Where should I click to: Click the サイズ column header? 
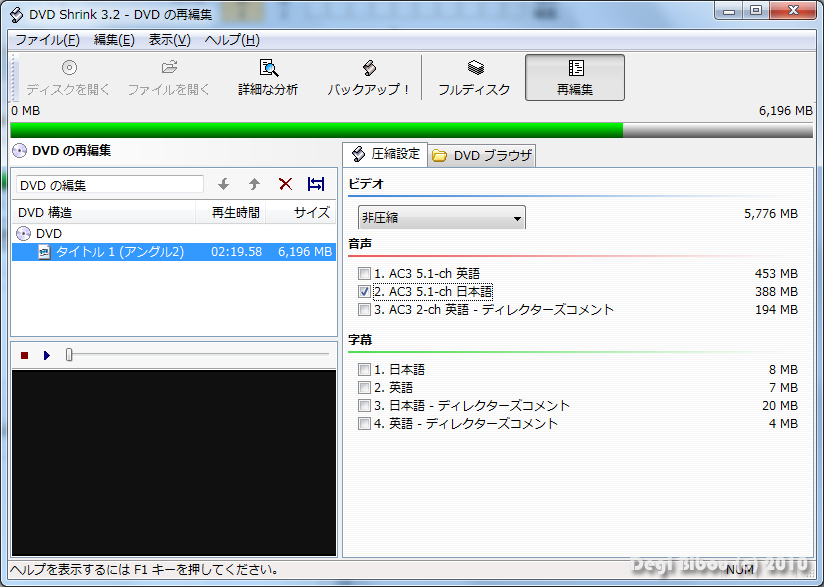click(x=301, y=213)
